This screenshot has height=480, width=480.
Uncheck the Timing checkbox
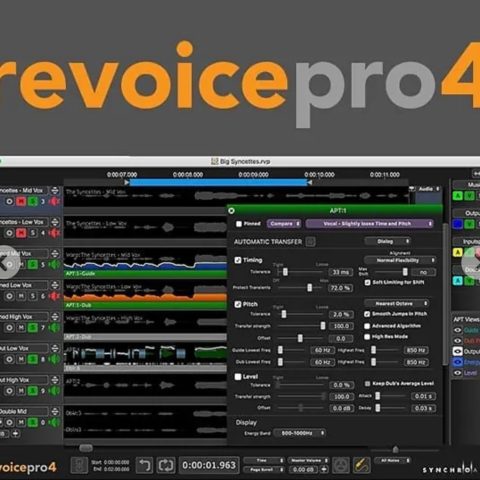[x=238, y=260]
